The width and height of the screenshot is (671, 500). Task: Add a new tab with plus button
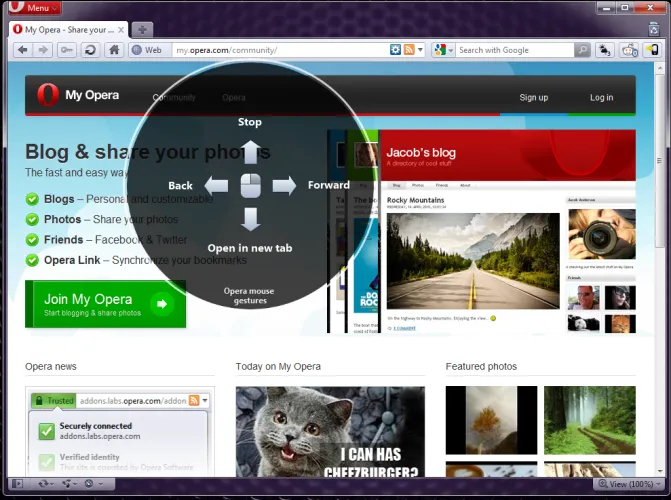point(142,30)
